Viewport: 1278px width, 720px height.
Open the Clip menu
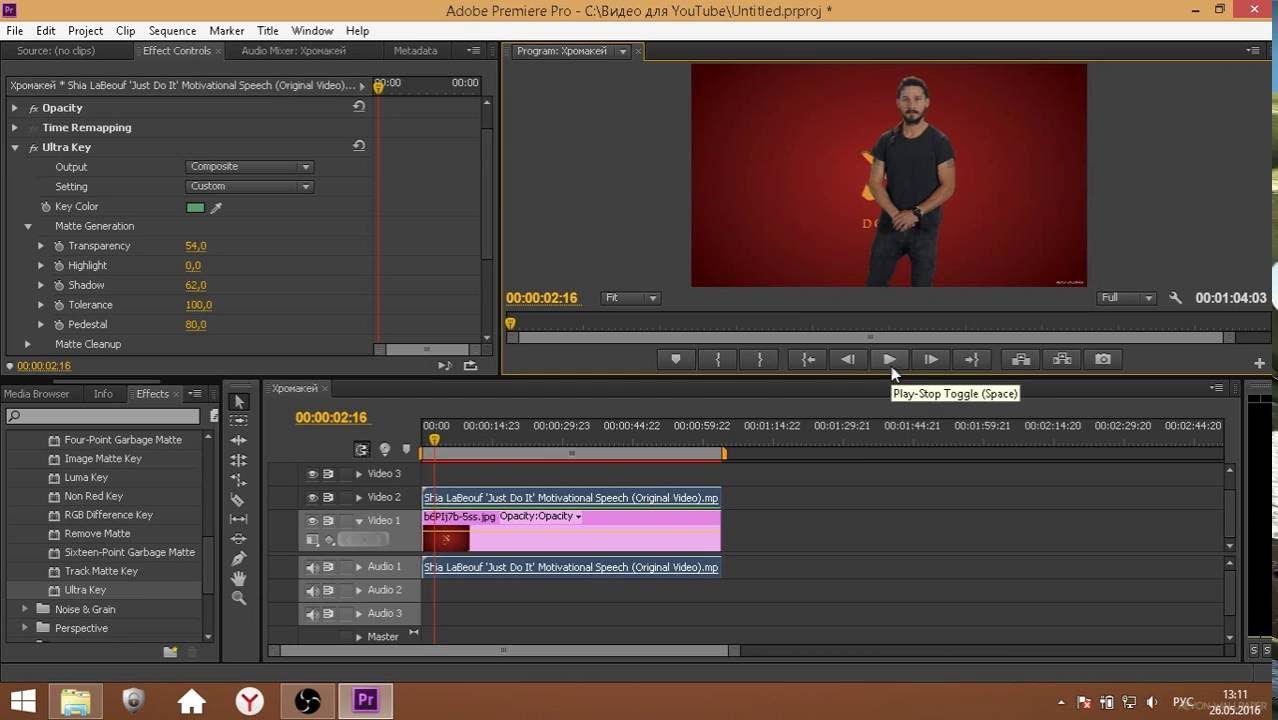coord(125,31)
